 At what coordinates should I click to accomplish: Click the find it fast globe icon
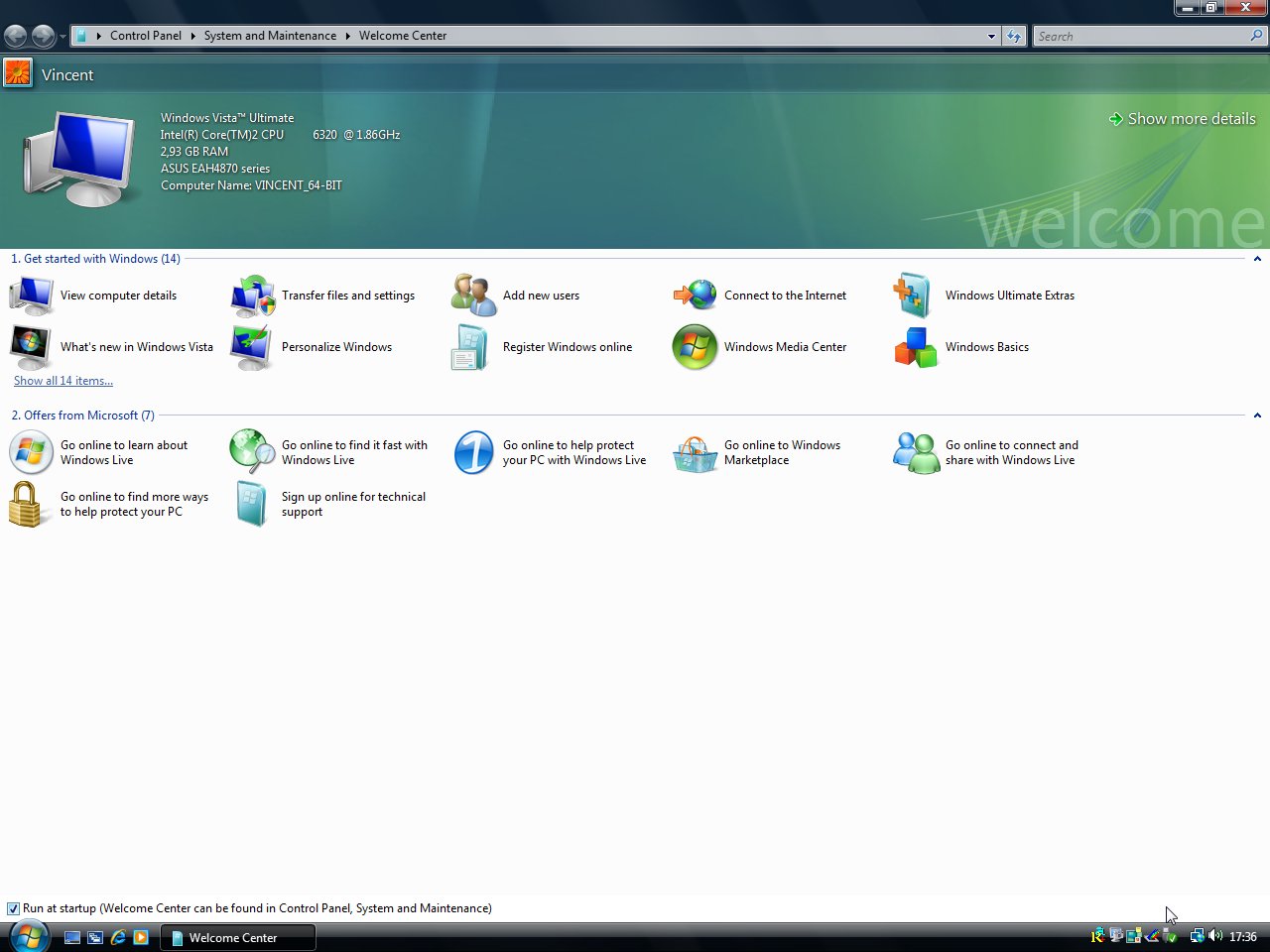click(x=252, y=452)
